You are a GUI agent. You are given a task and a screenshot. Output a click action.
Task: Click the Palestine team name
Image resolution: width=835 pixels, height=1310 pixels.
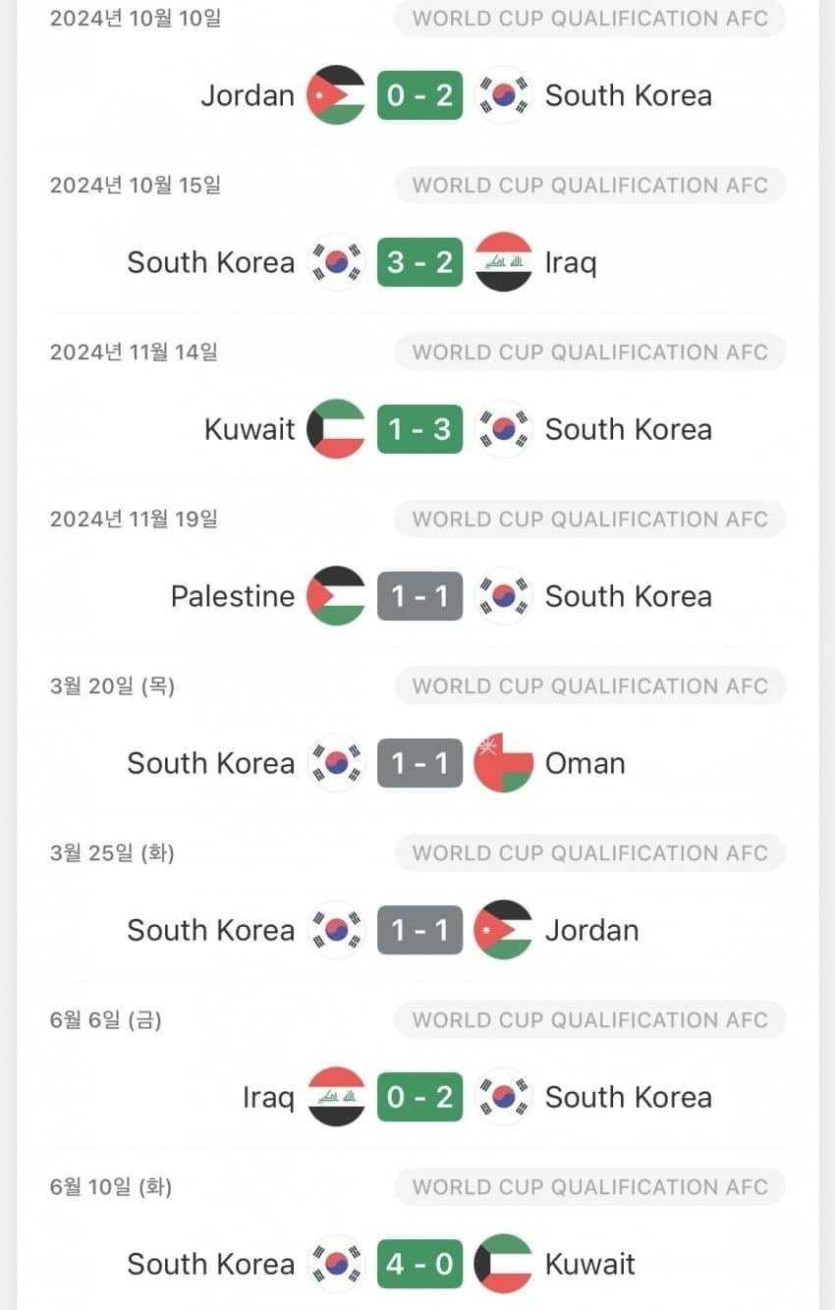233,597
